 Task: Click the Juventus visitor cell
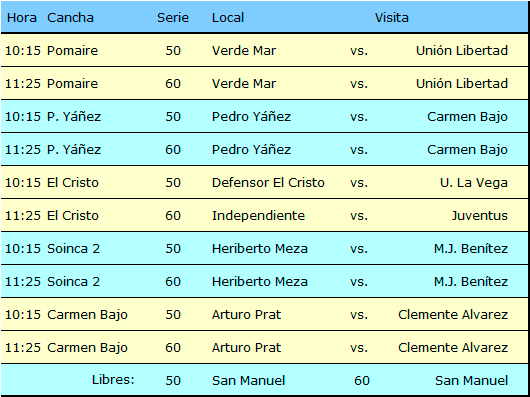pyautogui.click(x=480, y=216)
